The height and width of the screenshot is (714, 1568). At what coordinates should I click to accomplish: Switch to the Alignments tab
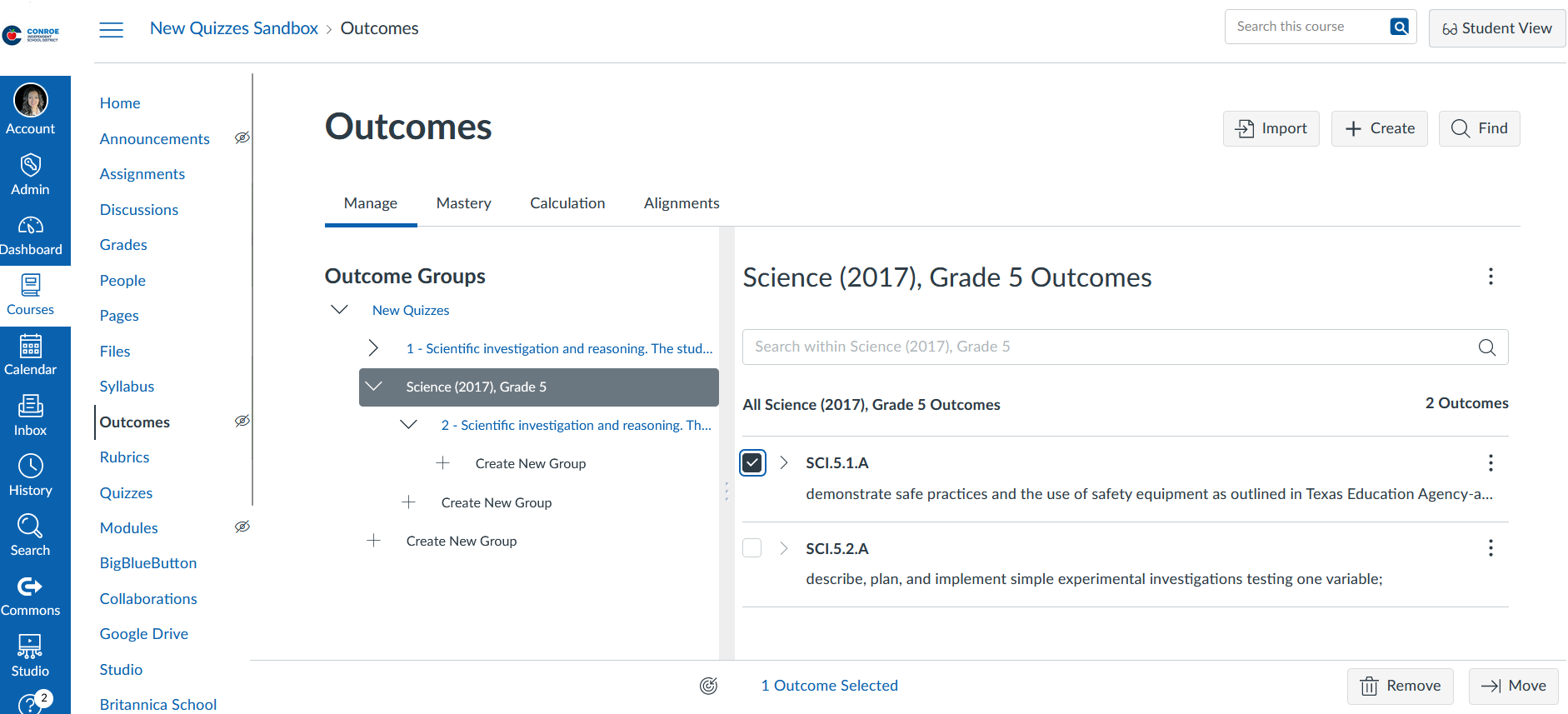pos(681,203)
